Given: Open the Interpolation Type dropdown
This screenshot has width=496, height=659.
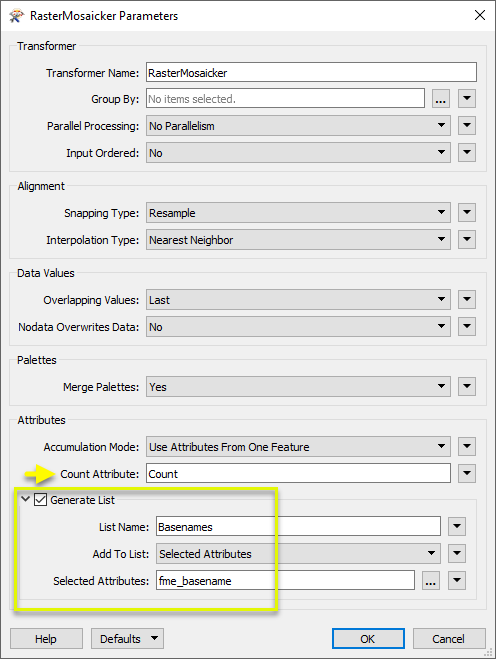Looking at the screenshot, I should (x=298, y=240).
